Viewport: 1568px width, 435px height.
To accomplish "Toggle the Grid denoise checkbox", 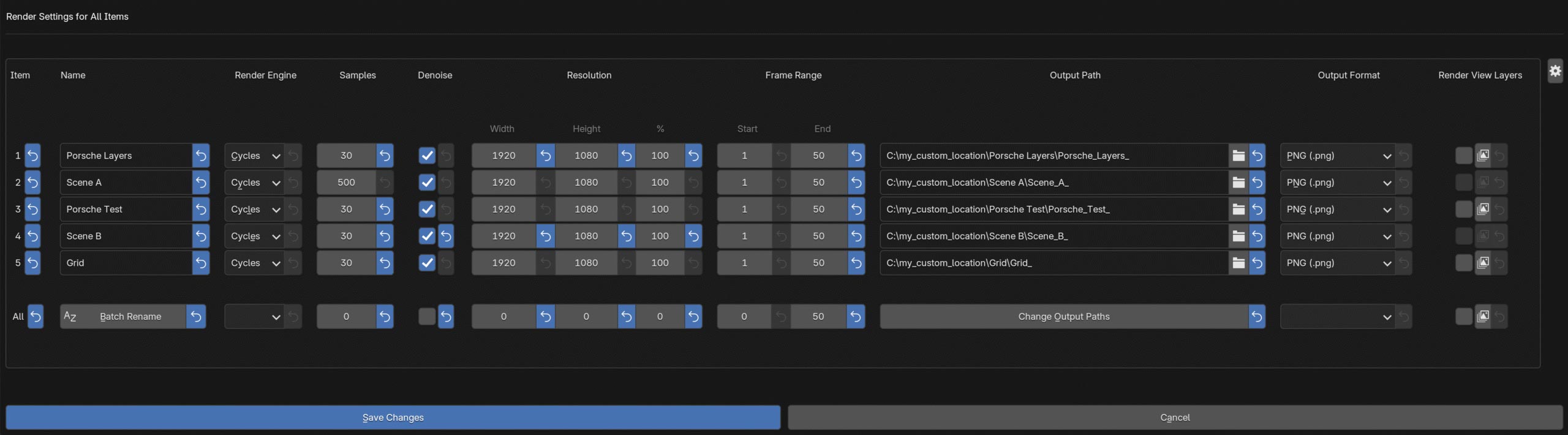I will coord(427,263).
